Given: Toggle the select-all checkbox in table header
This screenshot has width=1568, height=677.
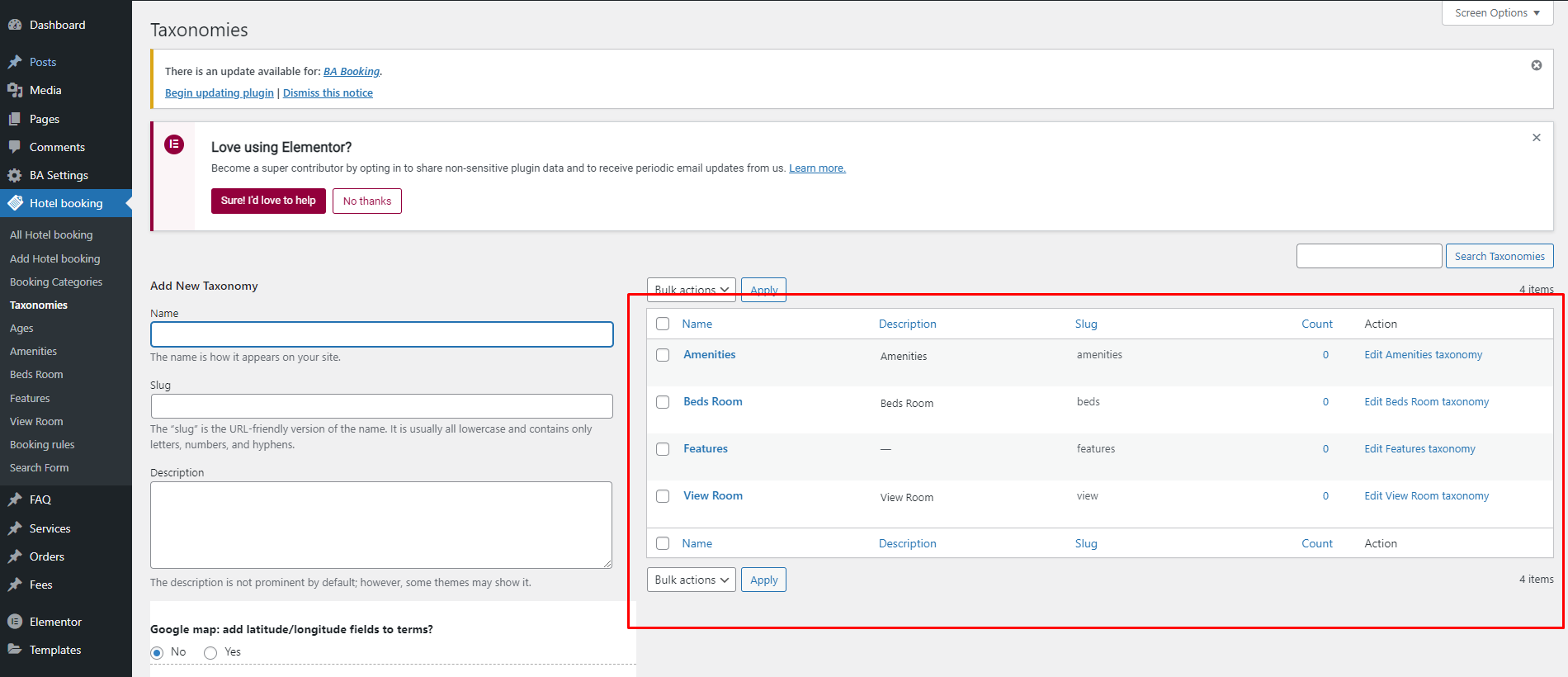Looking at the screenshot, I should click(x=663, y=324).
